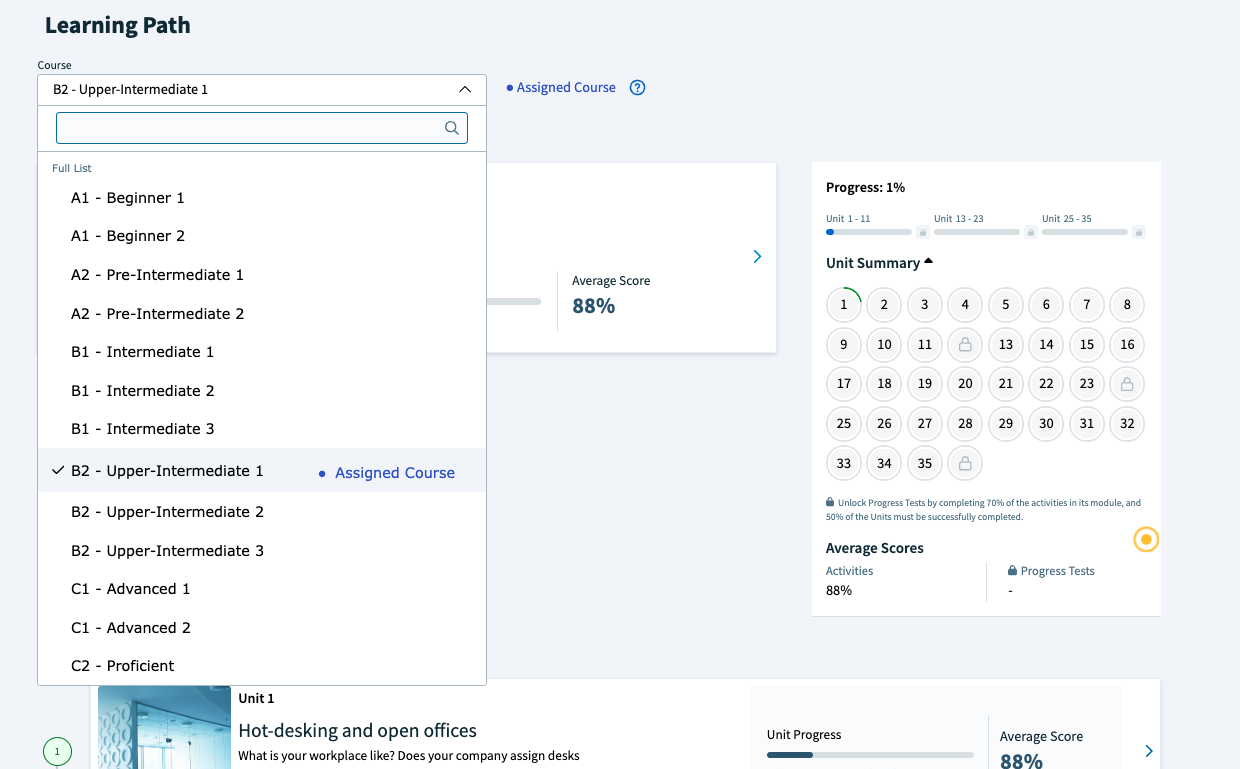Click the Learning Path heading

tap(118, 26)
